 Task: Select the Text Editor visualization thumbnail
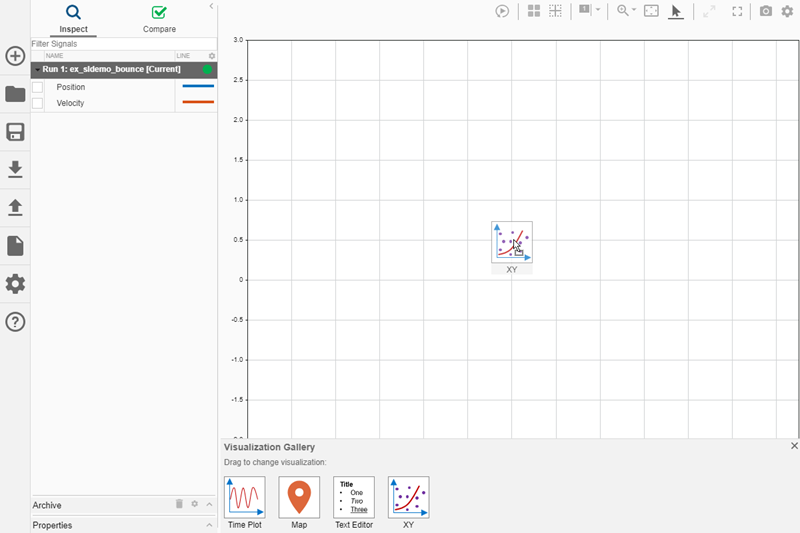tap(354, 497)
